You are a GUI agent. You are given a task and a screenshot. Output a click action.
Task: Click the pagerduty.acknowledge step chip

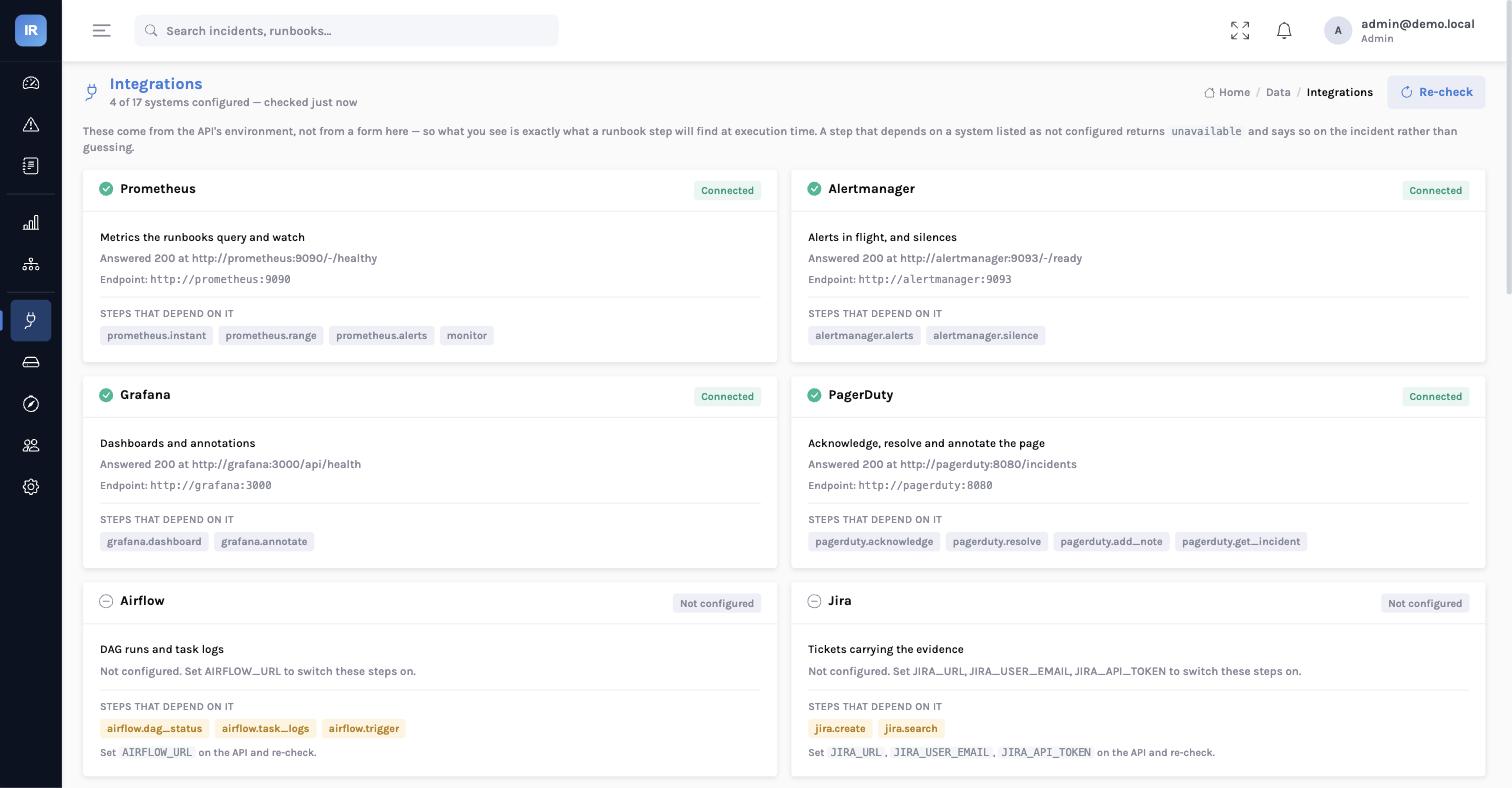pyautogui.click(x=874, y=542)
